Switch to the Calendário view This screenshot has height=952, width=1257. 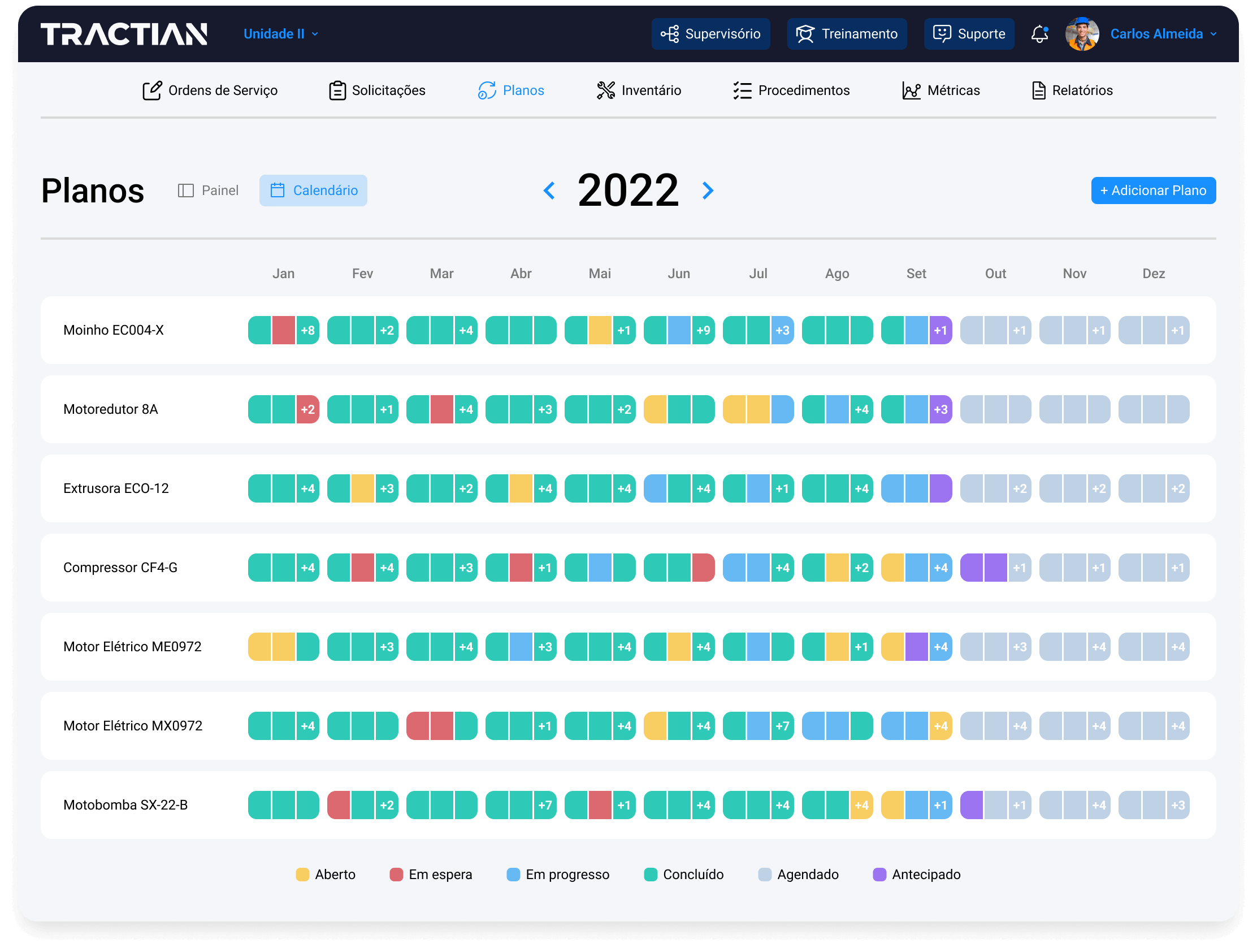[313, 191]
